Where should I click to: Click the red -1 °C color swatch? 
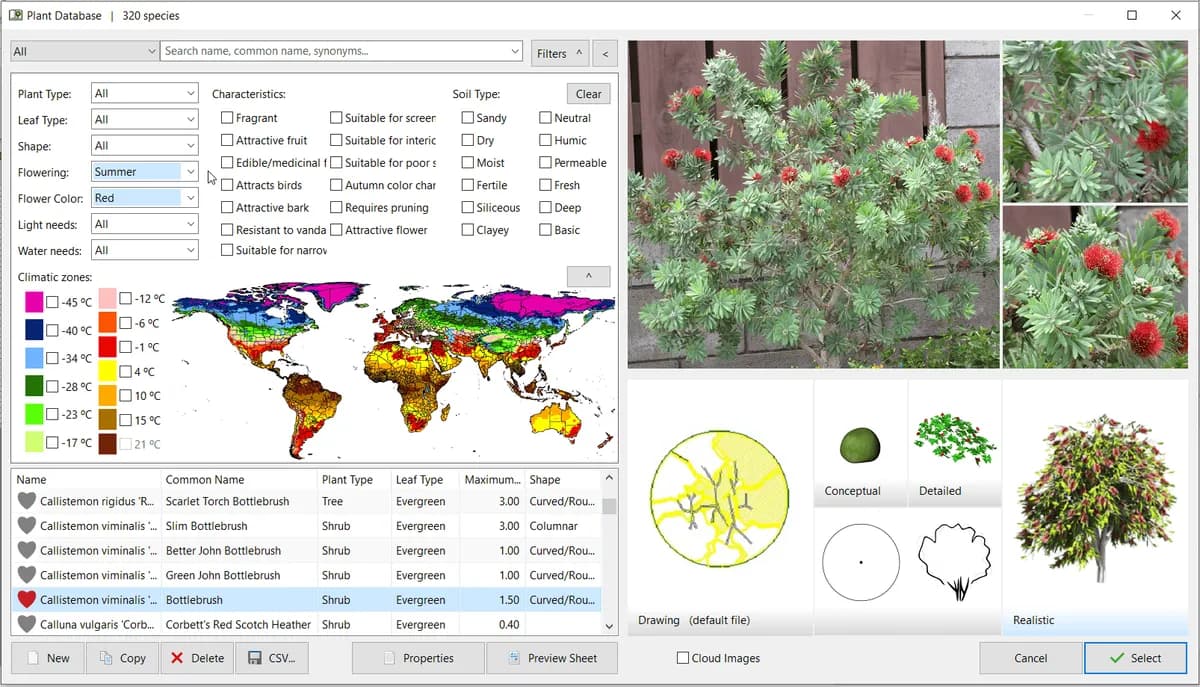(x=107, y=347)
